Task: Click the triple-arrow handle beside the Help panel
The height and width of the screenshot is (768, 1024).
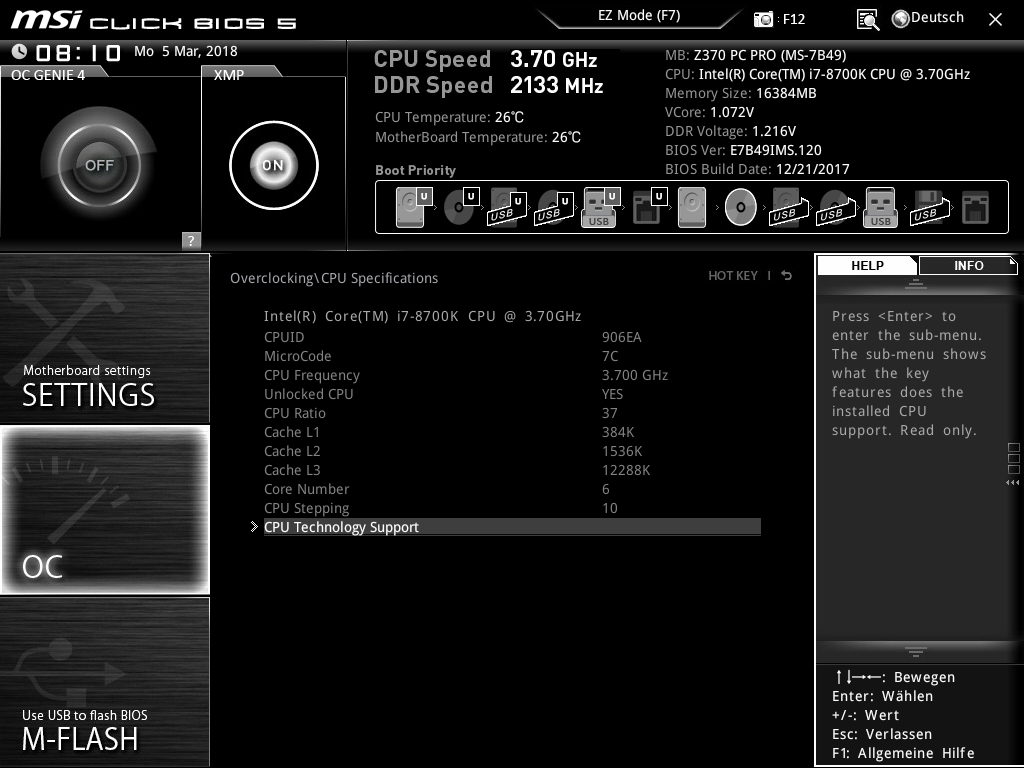Action: click(x=1012, y=483)
